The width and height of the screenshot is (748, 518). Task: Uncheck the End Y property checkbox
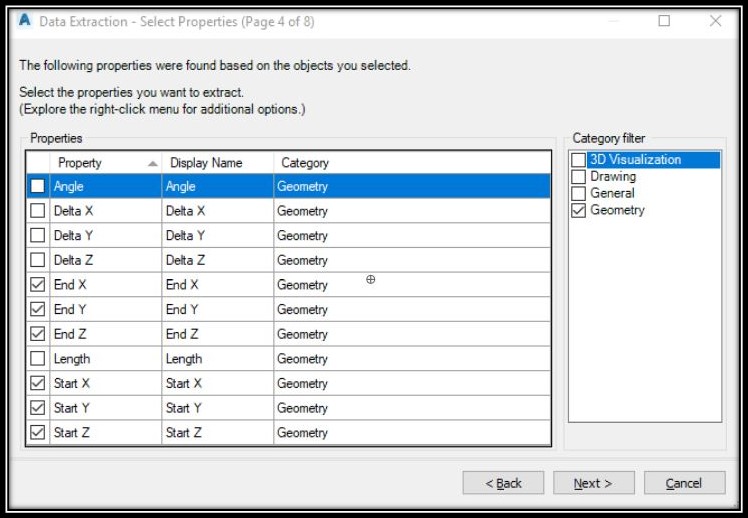tap(38, 309)
